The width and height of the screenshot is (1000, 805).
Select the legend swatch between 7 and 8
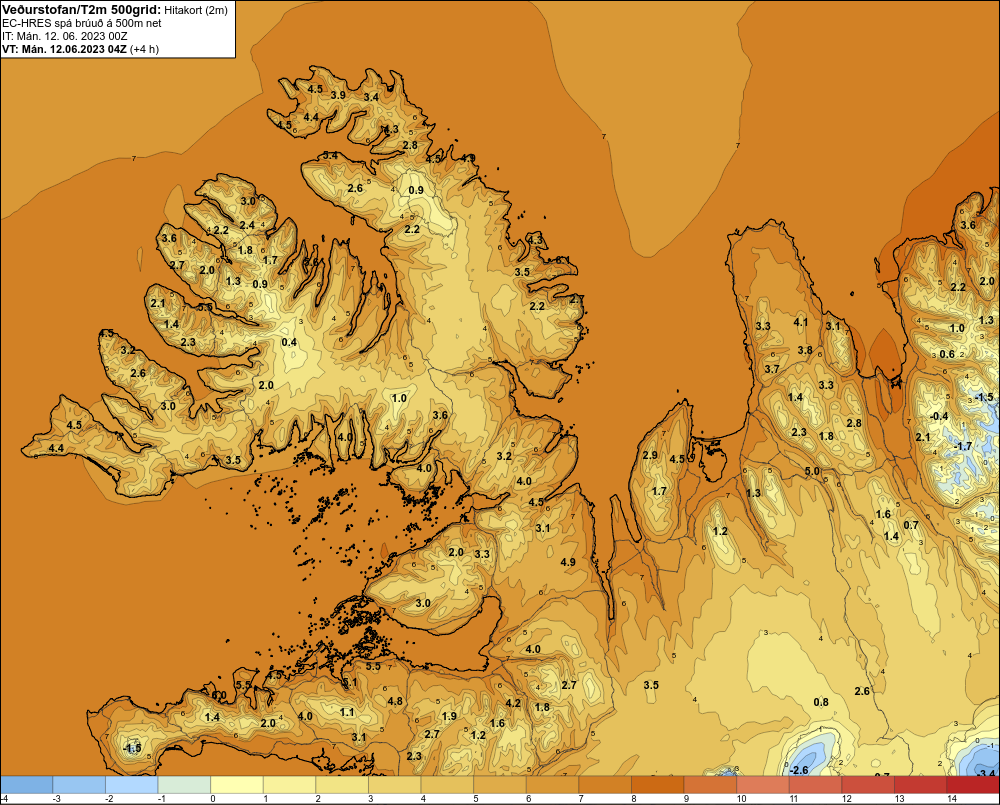tap(605, 785)
